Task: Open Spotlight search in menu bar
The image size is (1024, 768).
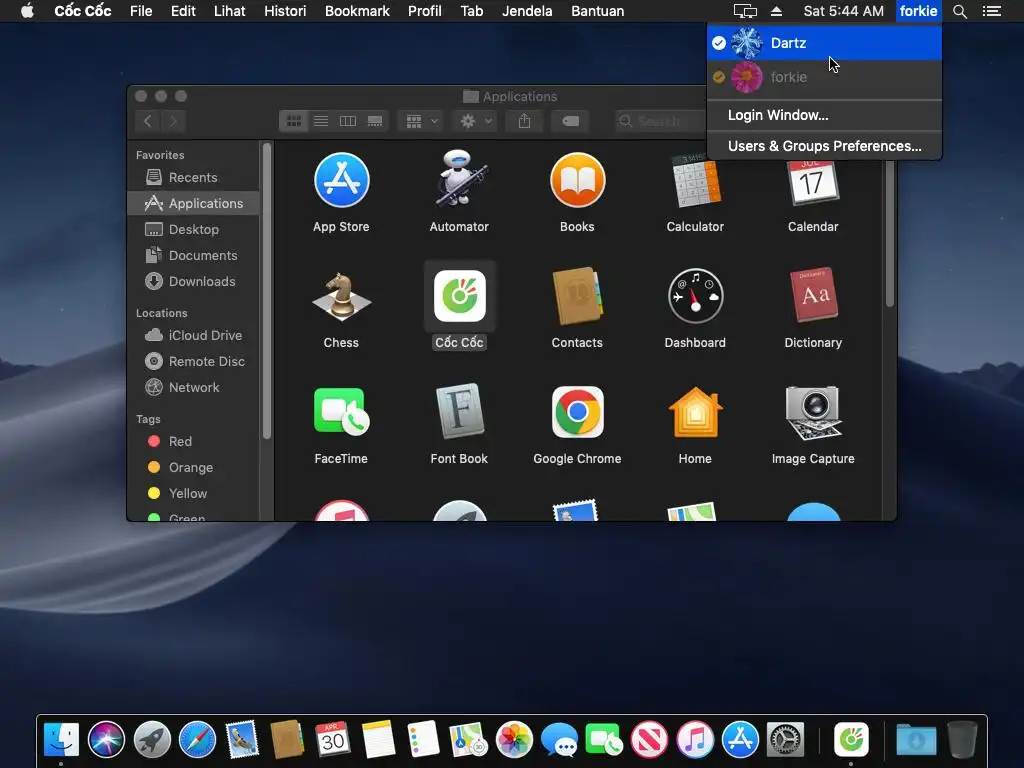Action: [959, 11]
